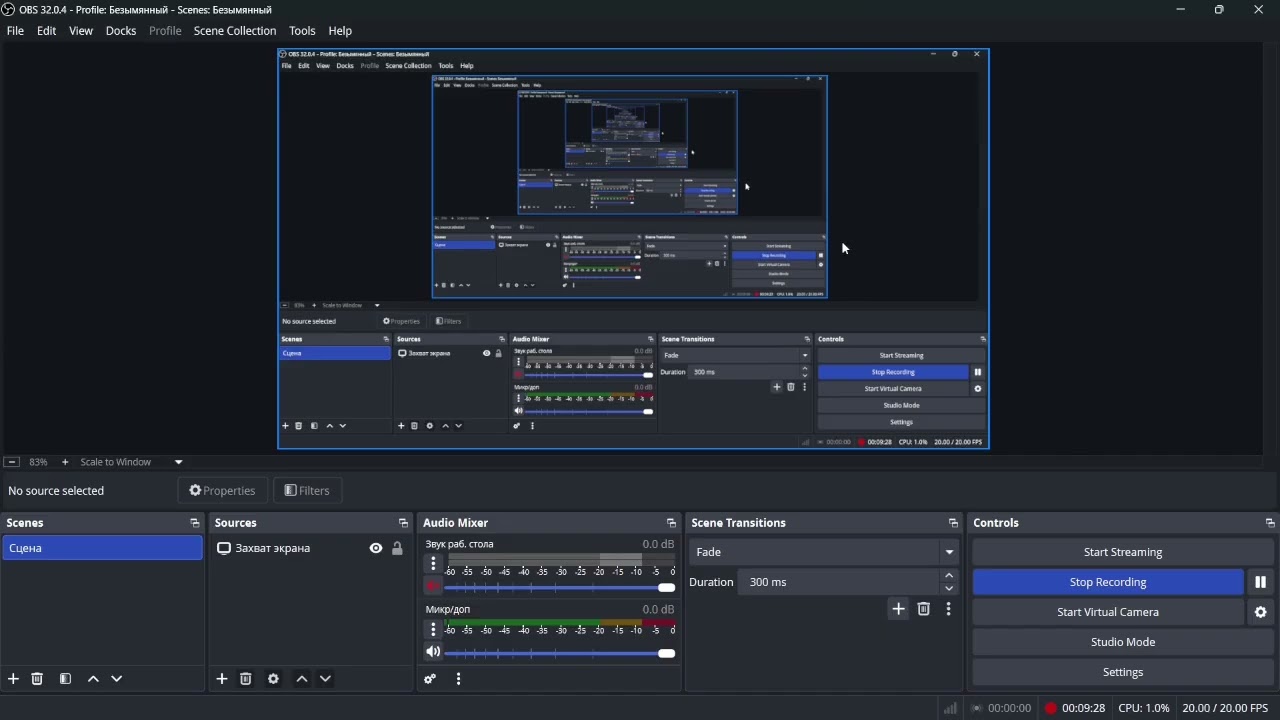
Task: Open transition properties three dots
Action: pos(949,610)
